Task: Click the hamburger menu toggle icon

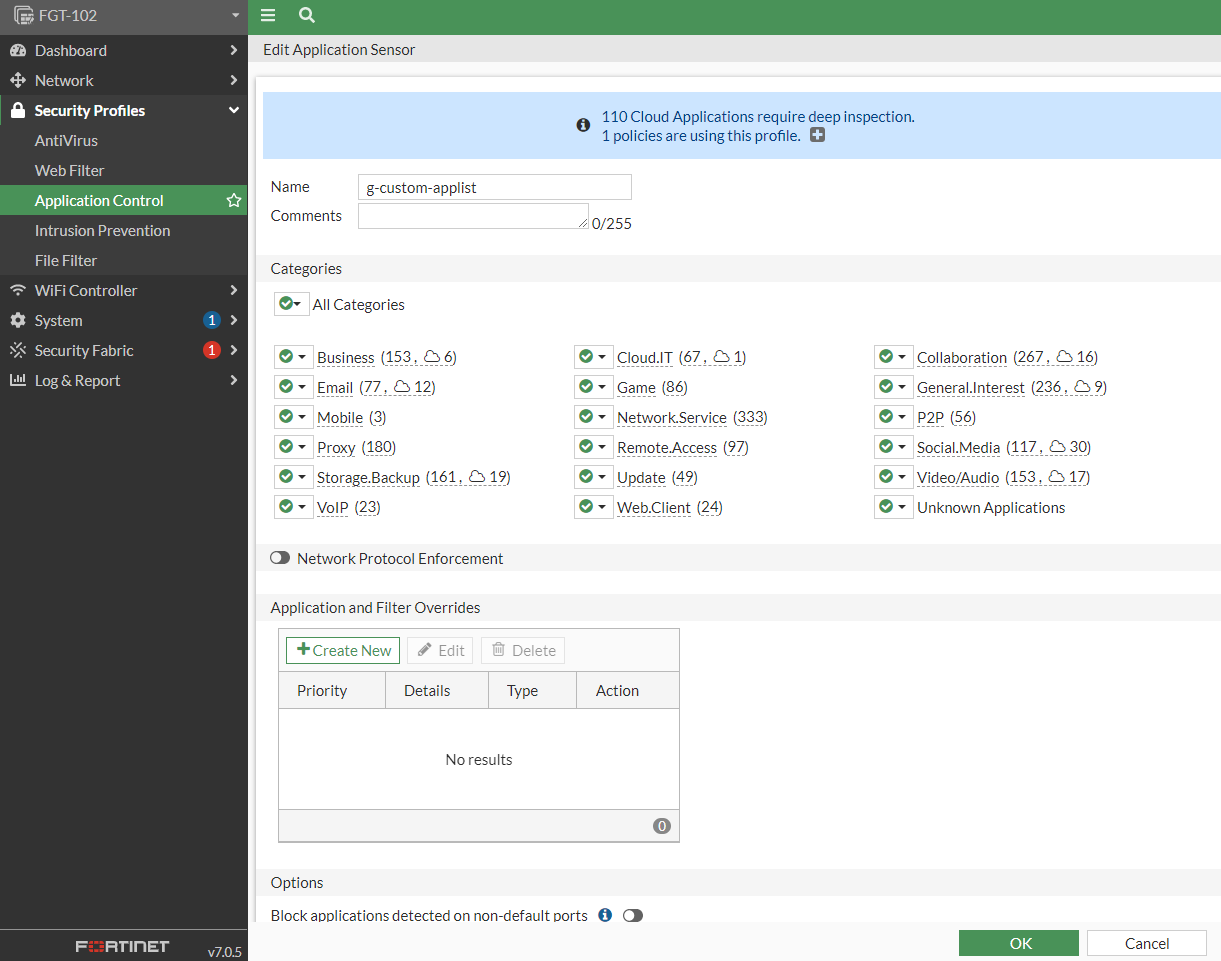Action: click(x=267, y=15)
